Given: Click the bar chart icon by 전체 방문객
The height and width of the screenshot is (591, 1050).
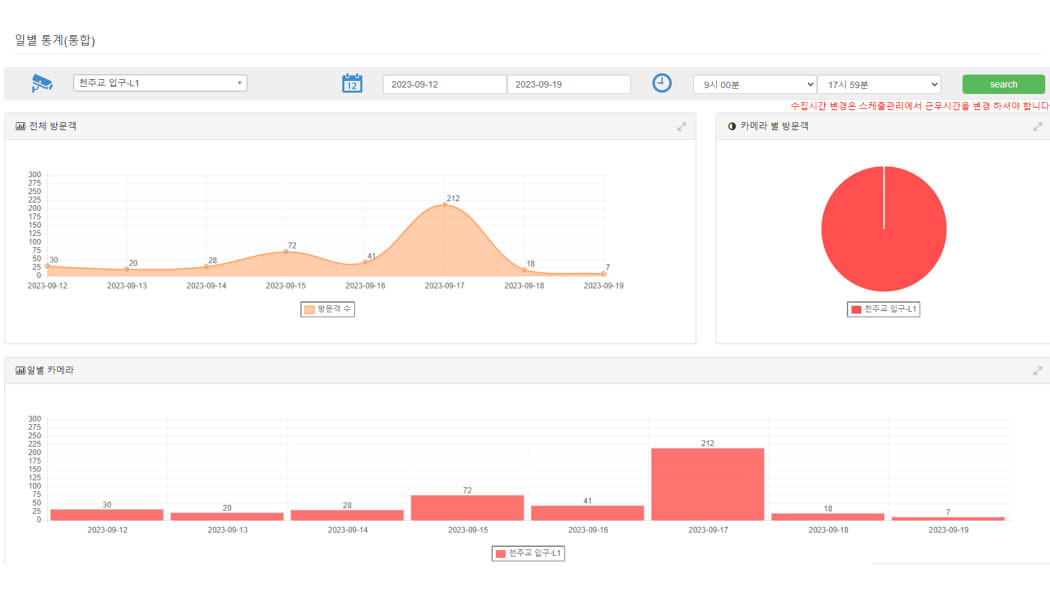Looking at the screenshot, I should pos(20,127).
